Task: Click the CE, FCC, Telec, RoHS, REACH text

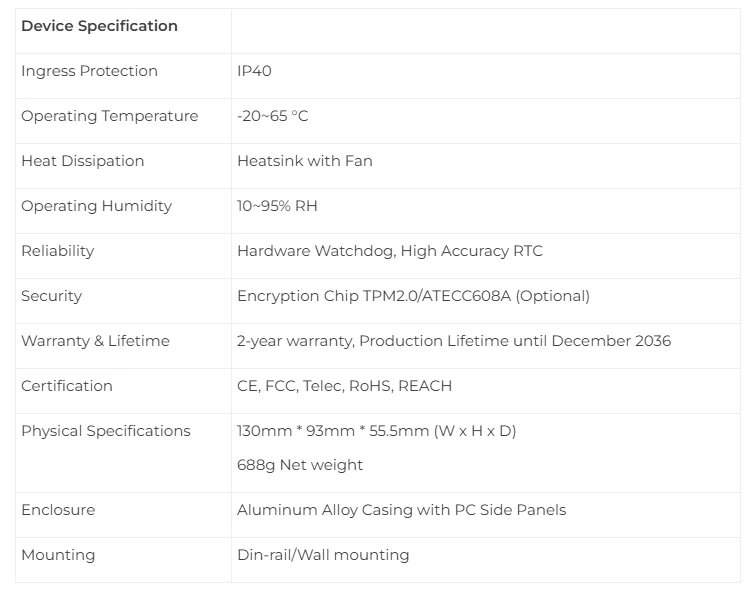Action: (344, 386)
